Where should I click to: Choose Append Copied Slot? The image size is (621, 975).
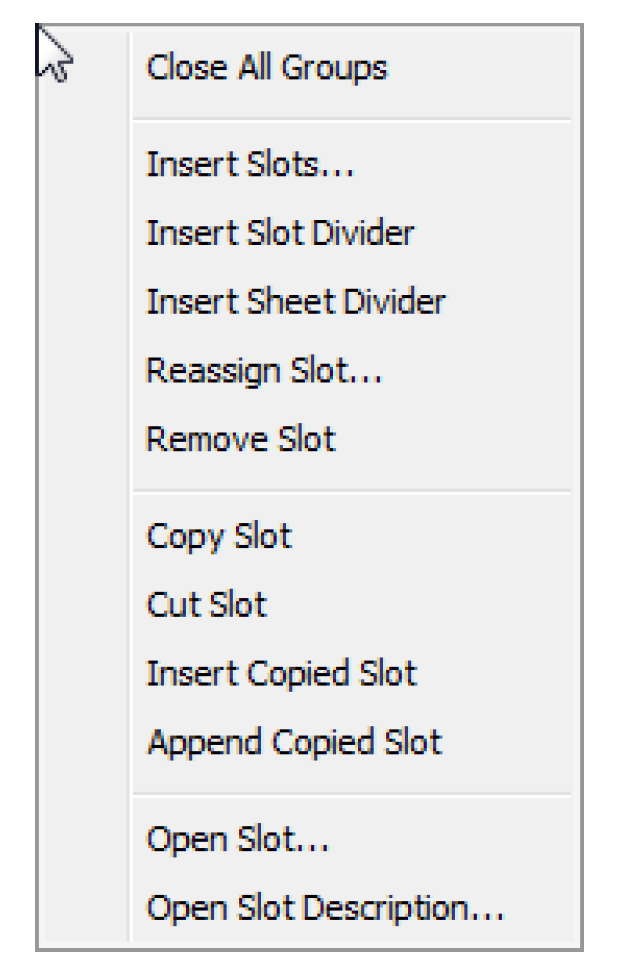(x=309, y=742)
